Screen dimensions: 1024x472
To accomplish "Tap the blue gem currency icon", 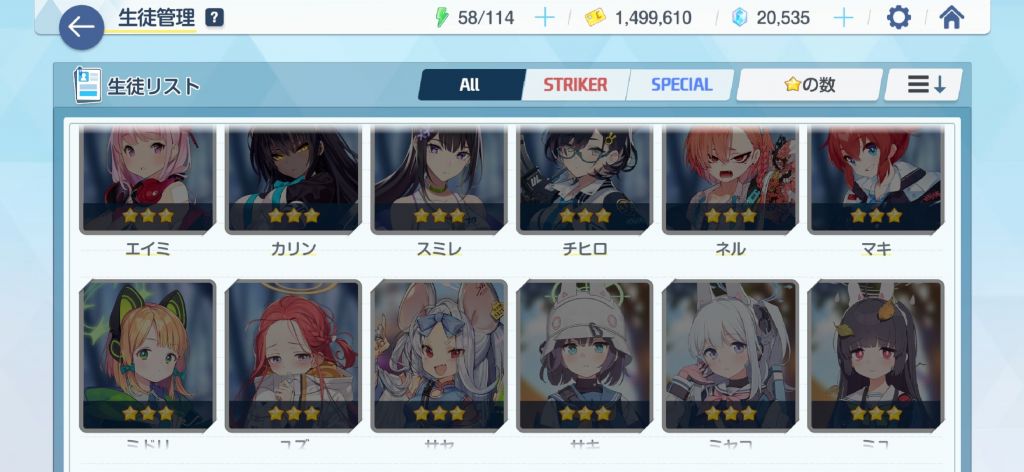I will [739, 18].
